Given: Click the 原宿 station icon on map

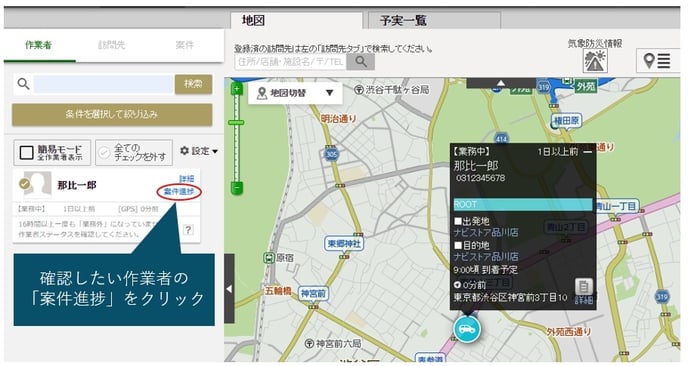Looking at the screenshot, I should pyautogui.click(x=269, y=258).
